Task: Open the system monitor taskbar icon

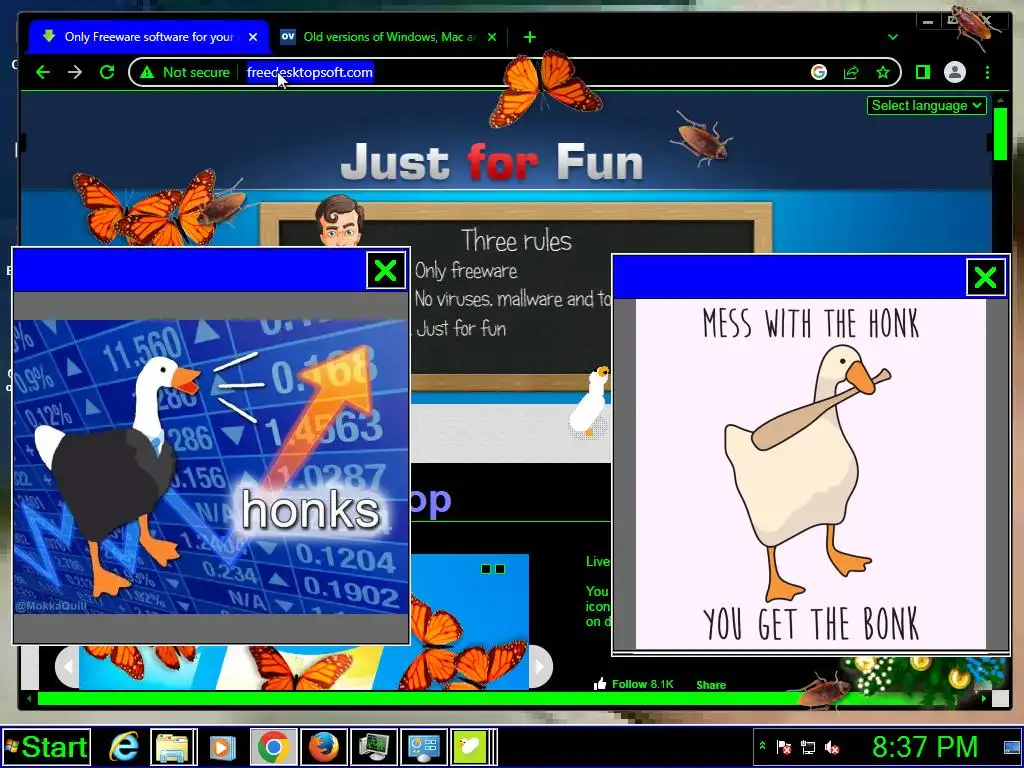Action: pos(373,747)
